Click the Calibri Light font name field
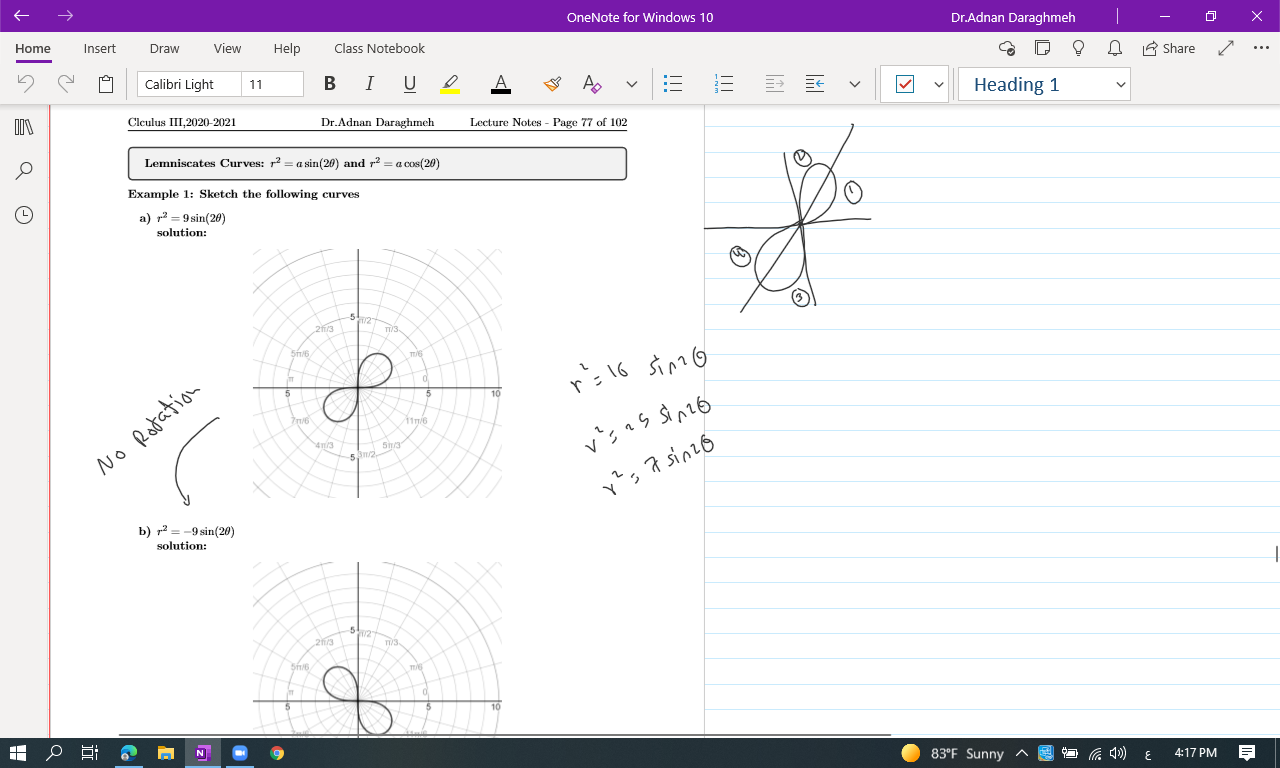Screen dimensions: 1280x768 [x=189, y=84]
